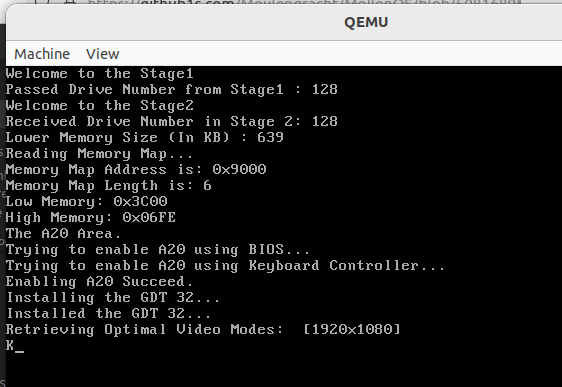This screenshot has height=387, width=562.
Task: Click the 'High Memory: 0x06FE' line
Action: (91, 218)
